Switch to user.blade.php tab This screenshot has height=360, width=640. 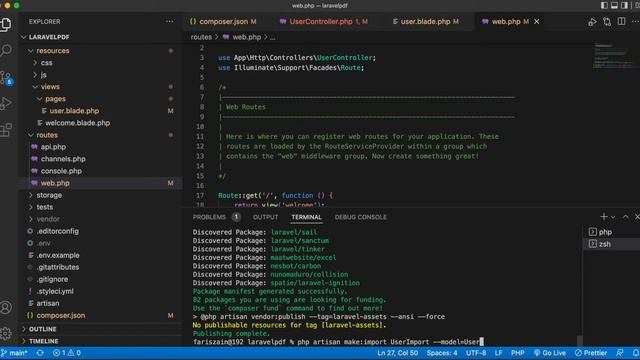[425, 22]
